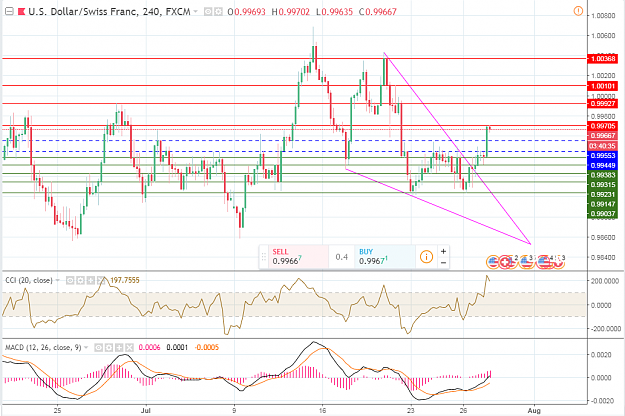This screenshot has width=625, height=416.
Task: Toggle visibility eye for the main symbol
Action: [x=208, y=12]
